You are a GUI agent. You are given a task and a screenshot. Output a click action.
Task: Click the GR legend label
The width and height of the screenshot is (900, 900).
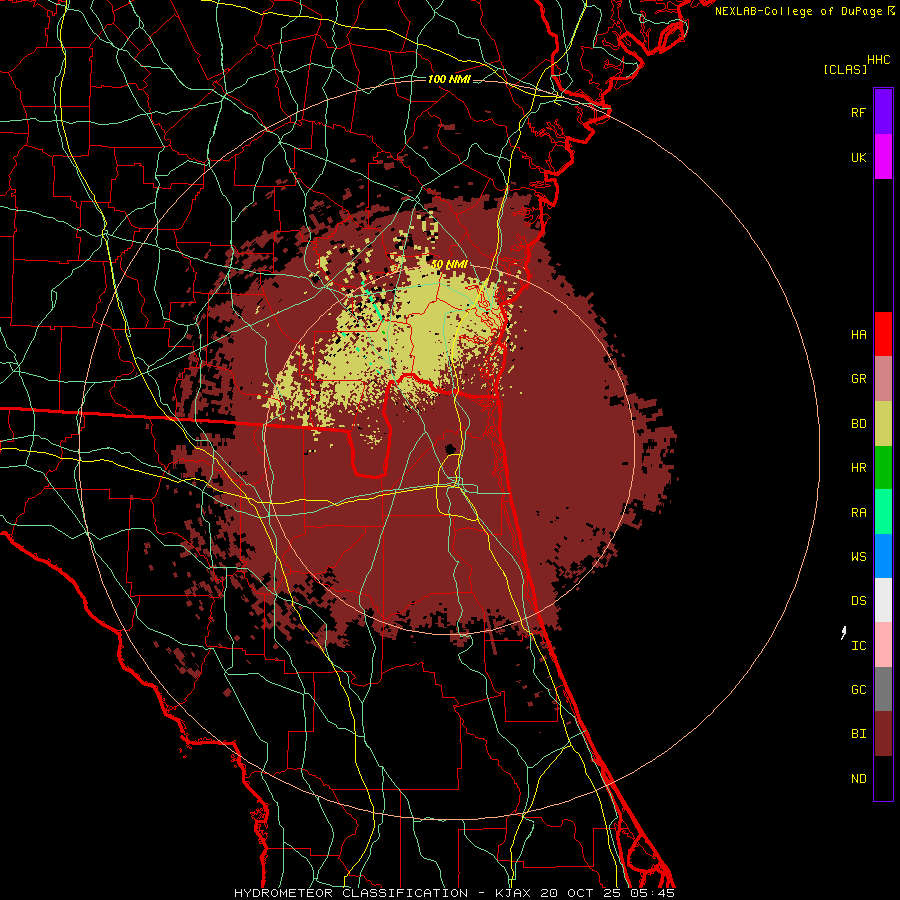click(x=858, y=379)
